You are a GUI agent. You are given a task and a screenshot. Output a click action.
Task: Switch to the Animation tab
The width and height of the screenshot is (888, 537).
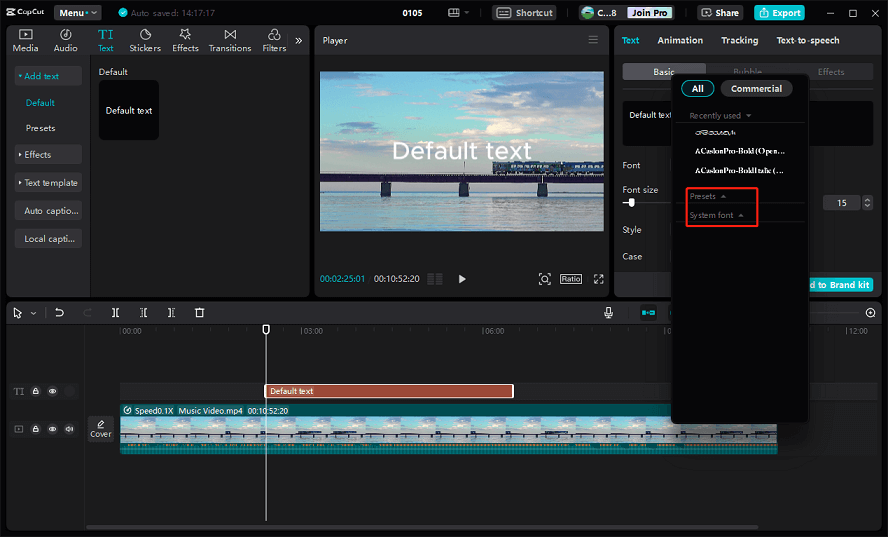[x=680, y=40]
